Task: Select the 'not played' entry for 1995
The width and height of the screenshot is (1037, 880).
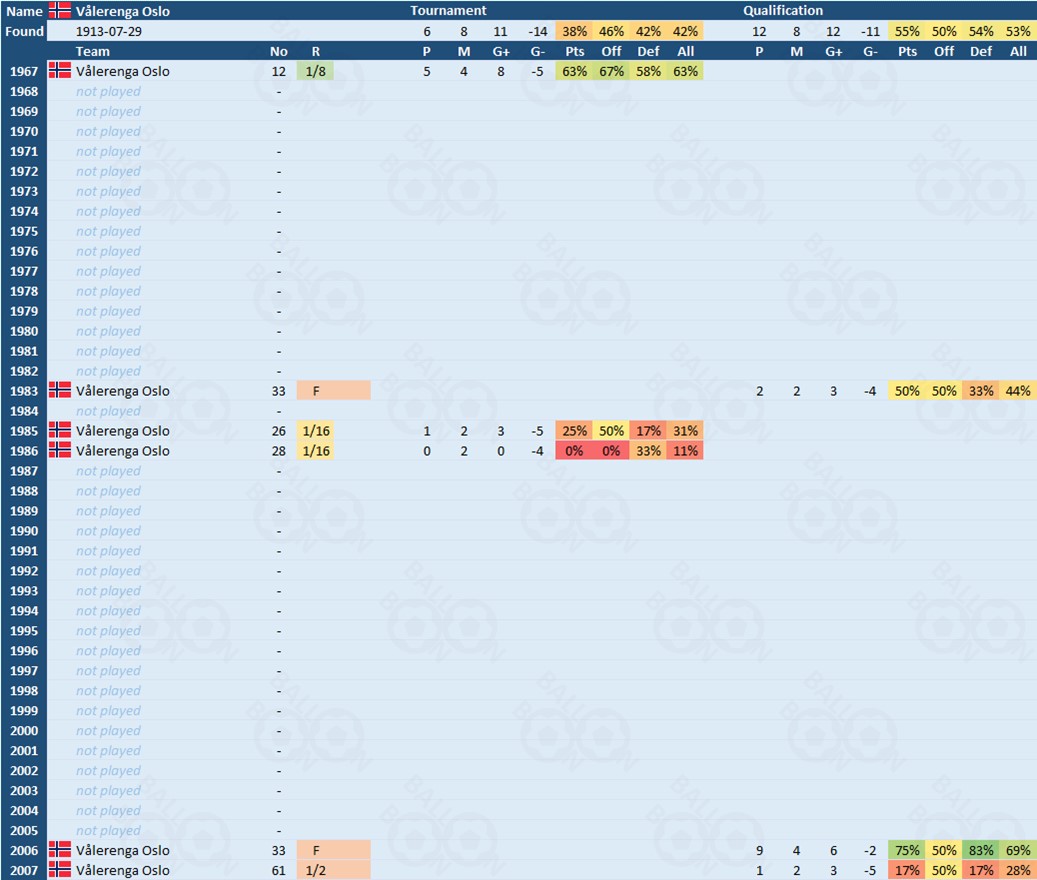Action: coord(108,631)
